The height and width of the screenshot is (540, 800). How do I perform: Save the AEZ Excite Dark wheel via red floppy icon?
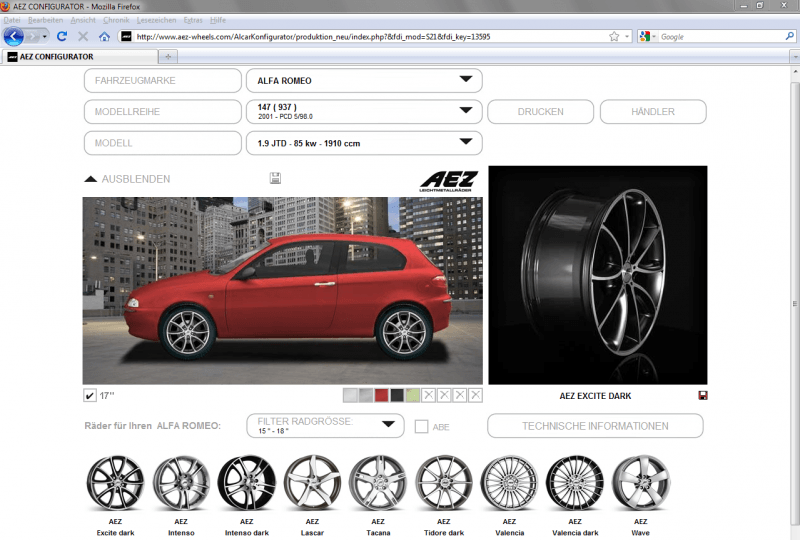click(x=703, y=396)
